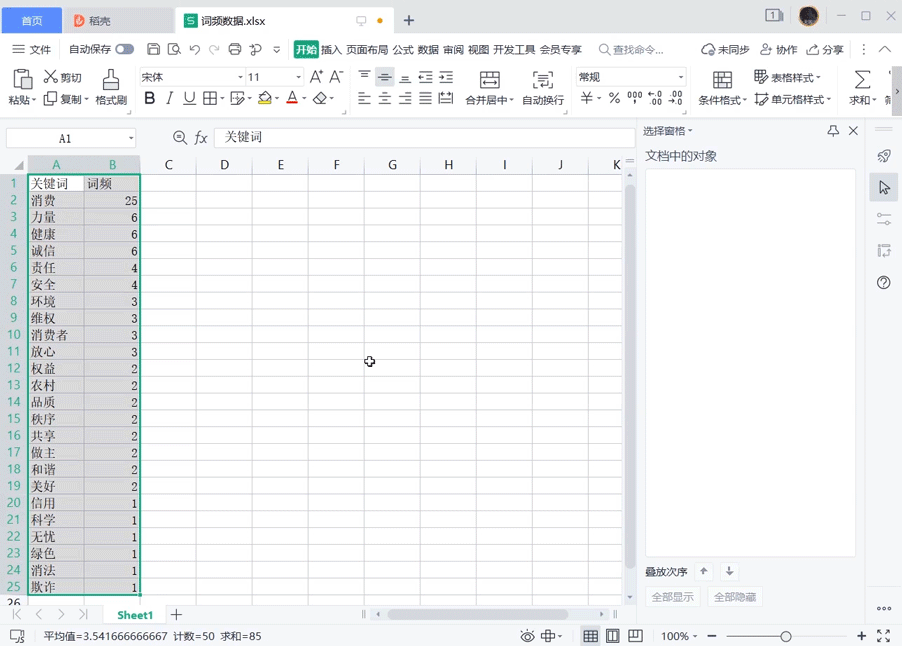
Task: Toggle Wrap Text (自动换行) icon
Action: point(542,81)
